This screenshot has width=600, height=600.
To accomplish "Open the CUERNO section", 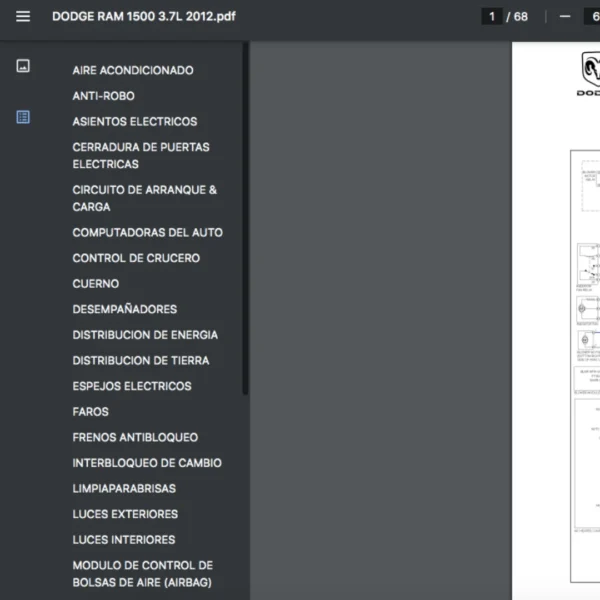I will 96,284.
